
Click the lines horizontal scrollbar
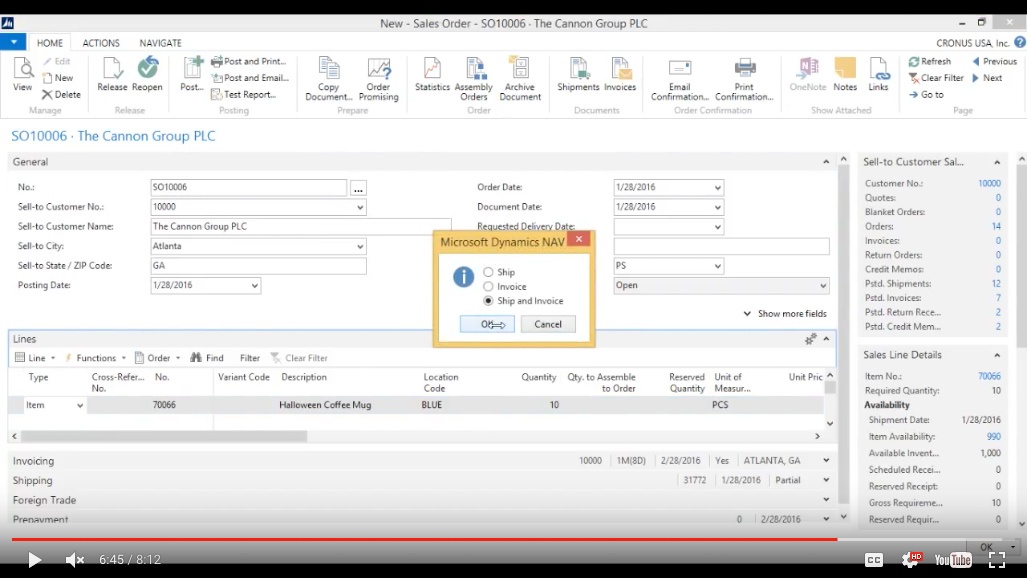tap(164, 436)
